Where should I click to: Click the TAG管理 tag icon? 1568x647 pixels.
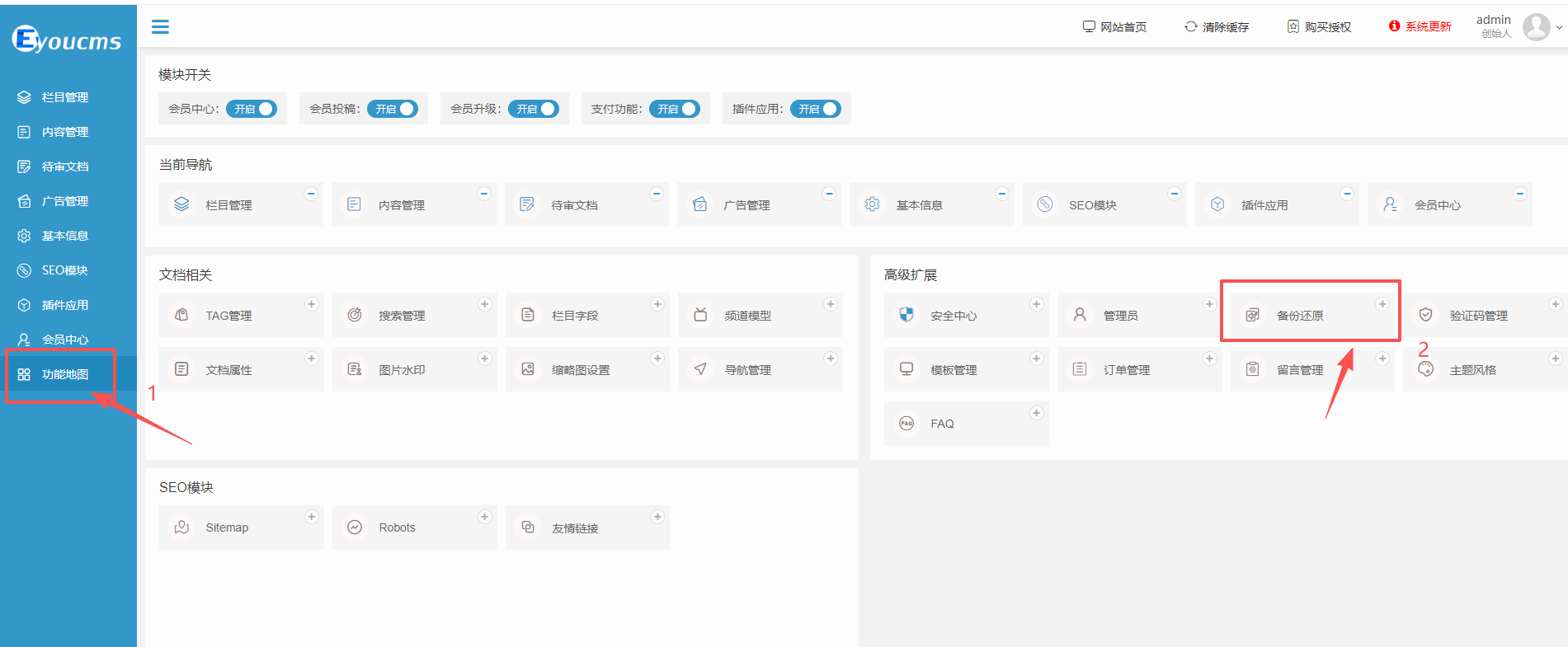coord(182,314)
